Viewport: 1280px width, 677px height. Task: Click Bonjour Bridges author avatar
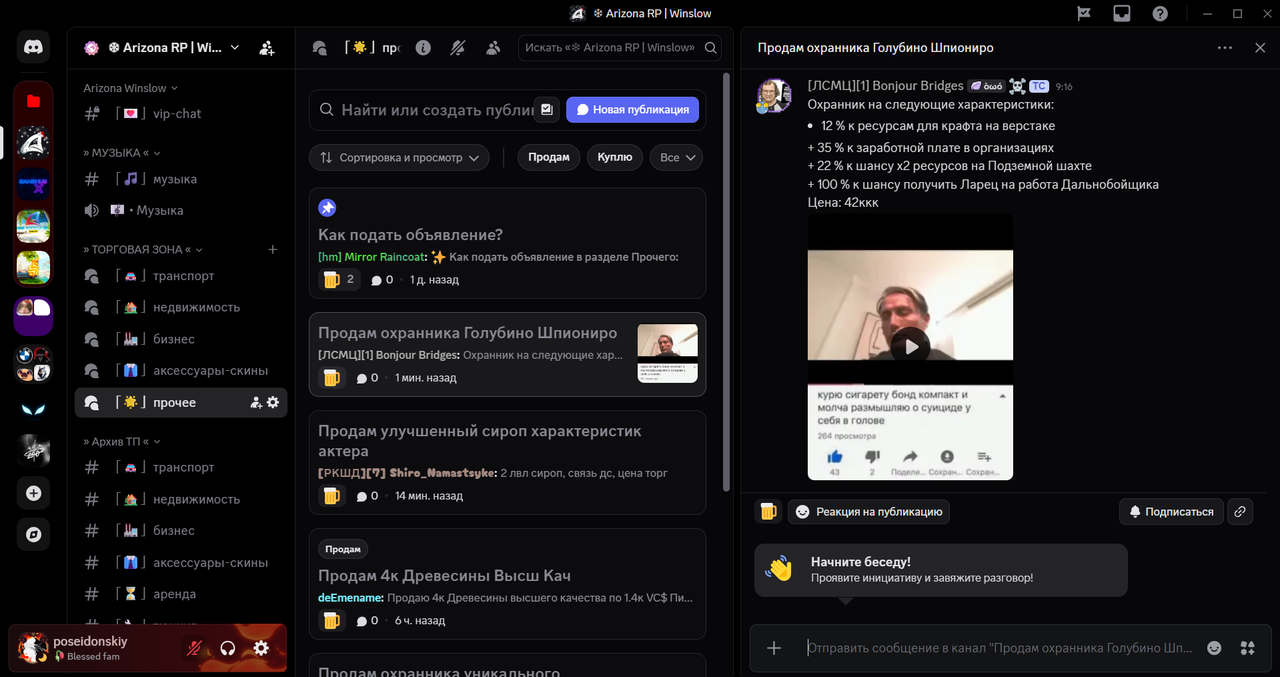coord(774,95)
